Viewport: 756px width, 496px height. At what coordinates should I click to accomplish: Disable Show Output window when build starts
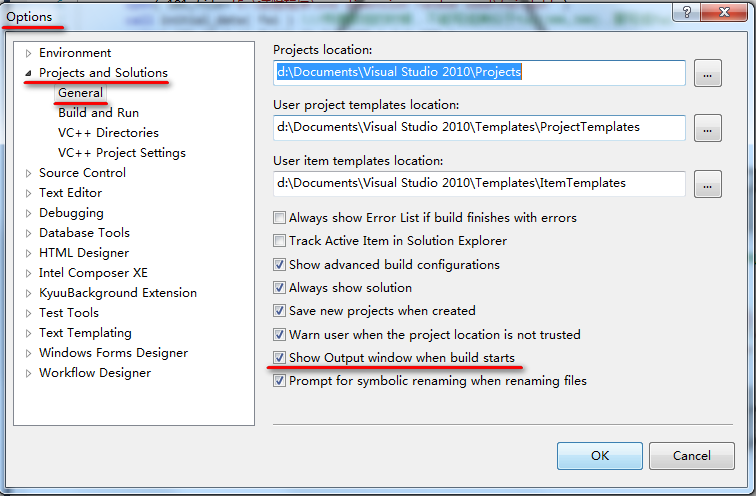280,358
